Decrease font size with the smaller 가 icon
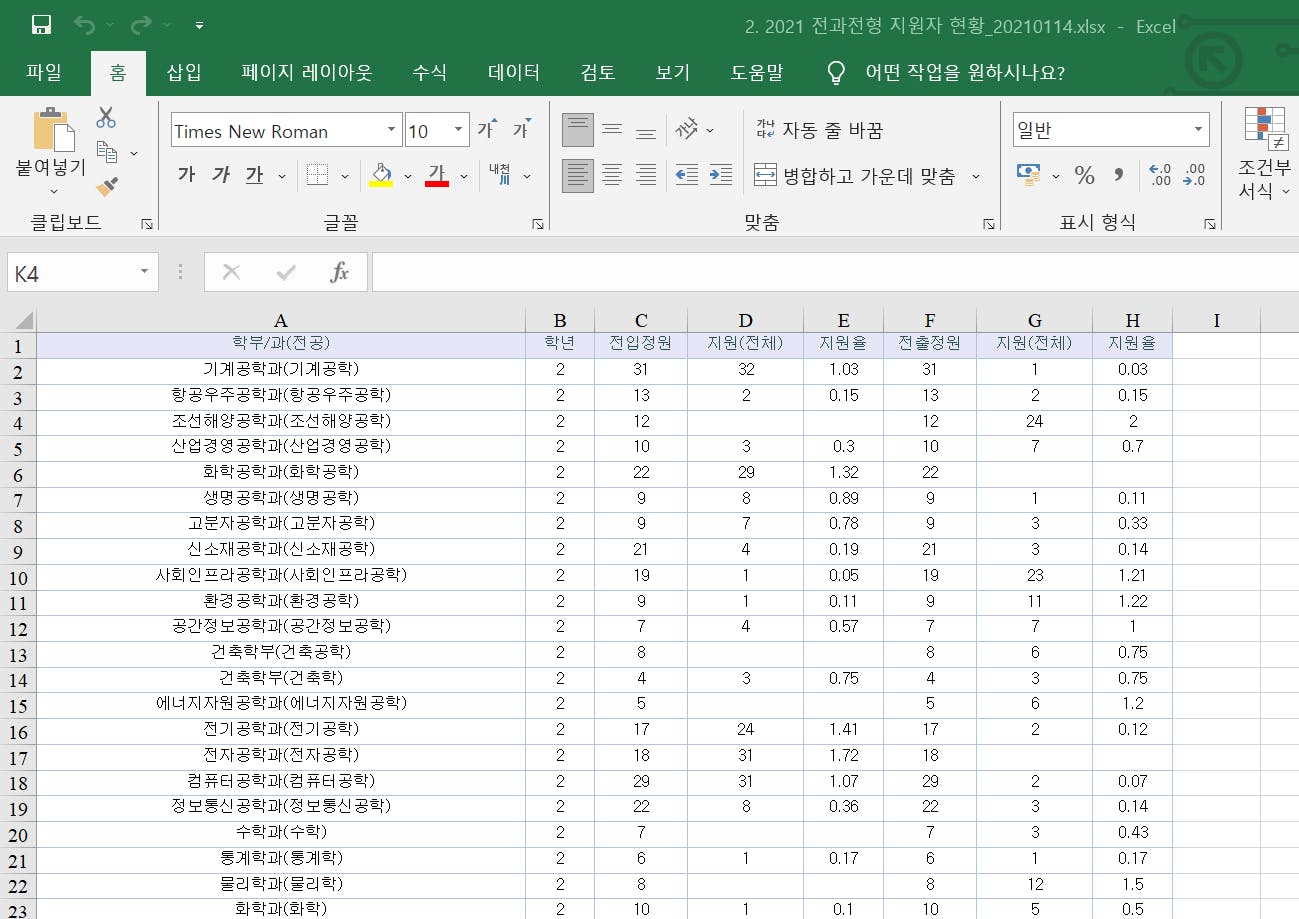 [521, 129]
